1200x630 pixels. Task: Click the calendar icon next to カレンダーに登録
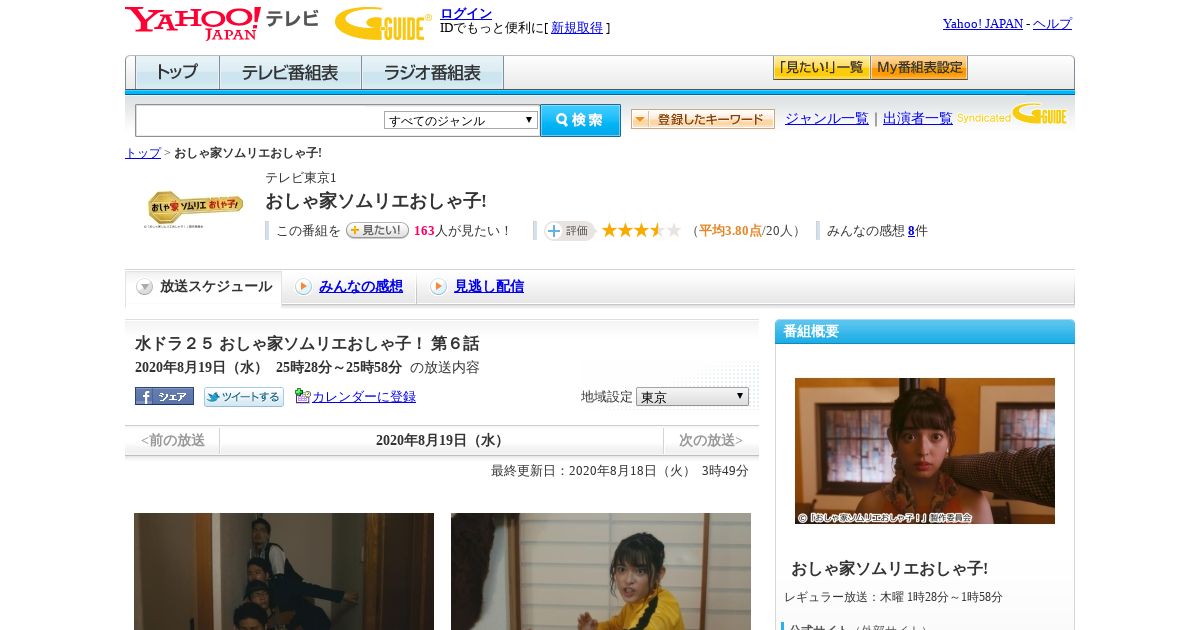click(302, 396)
